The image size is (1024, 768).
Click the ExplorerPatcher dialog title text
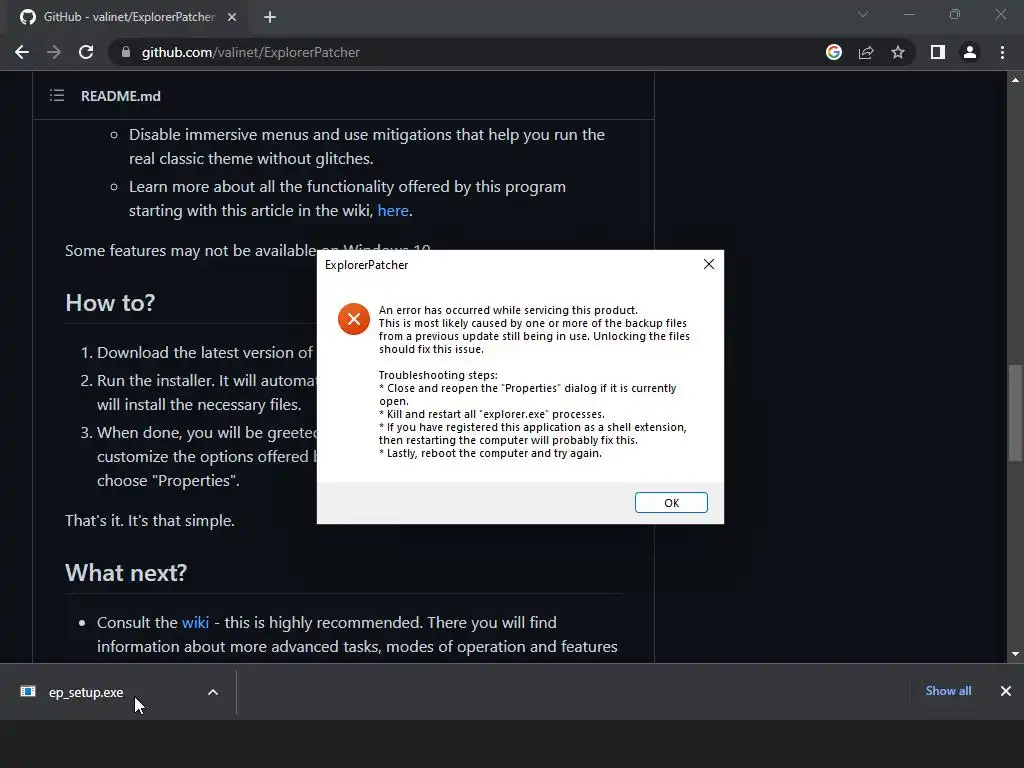[366, 264]
